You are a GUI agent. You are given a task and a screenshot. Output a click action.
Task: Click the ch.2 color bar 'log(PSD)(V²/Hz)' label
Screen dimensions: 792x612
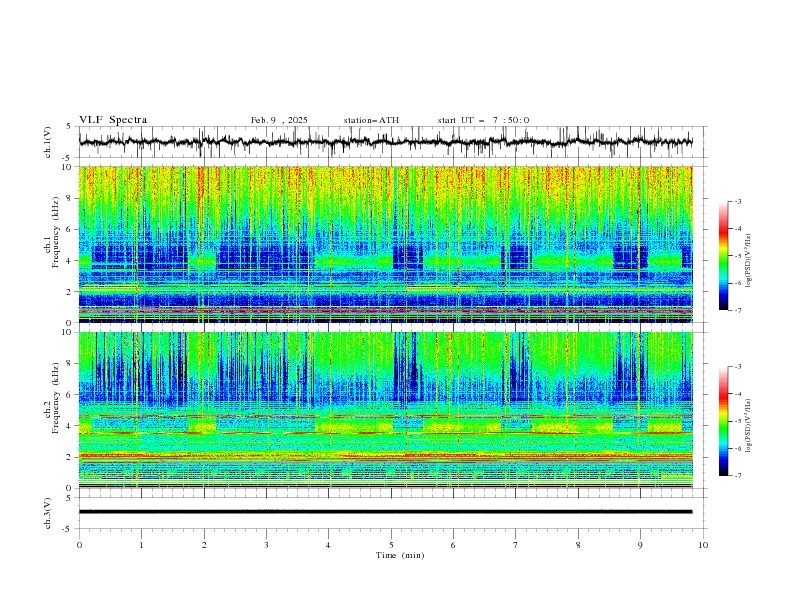click(x=748, y=426)
